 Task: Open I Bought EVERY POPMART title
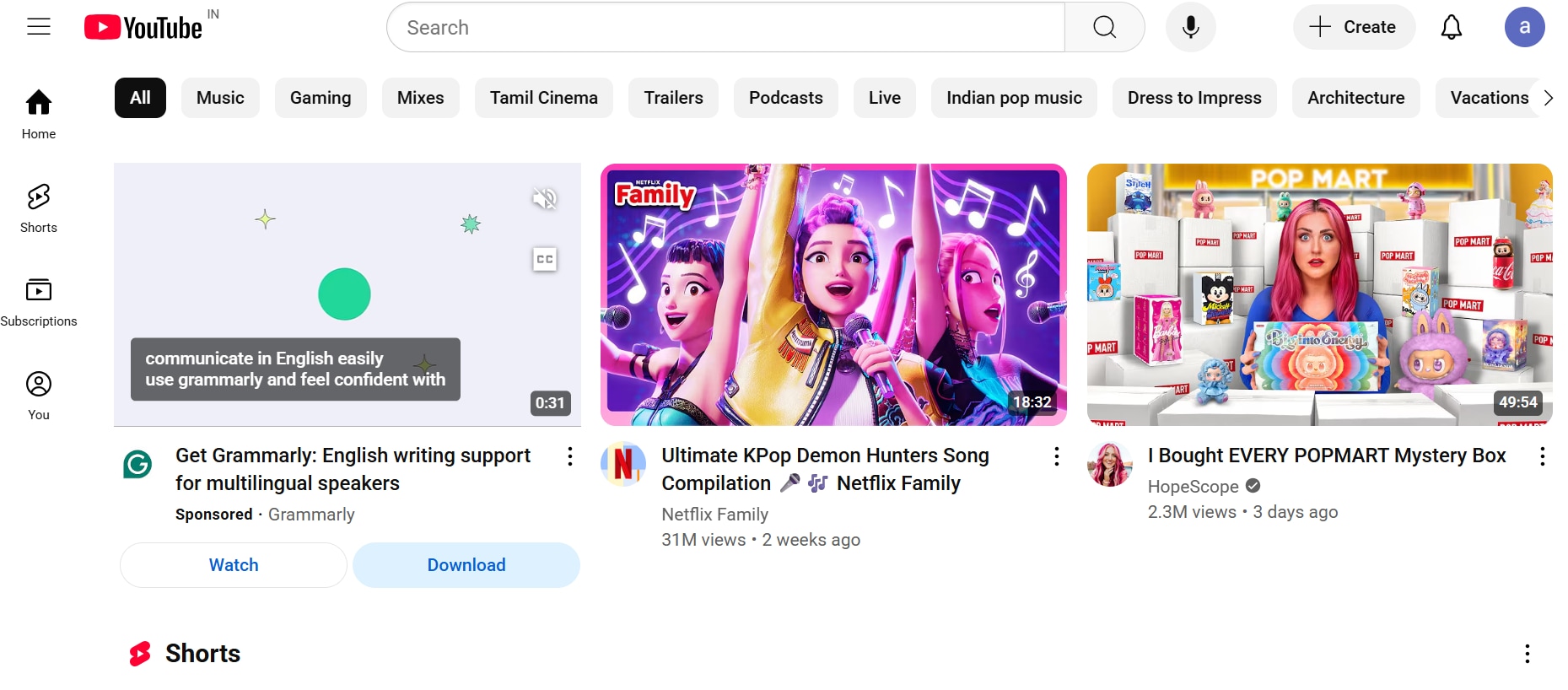pos(1327,456)
